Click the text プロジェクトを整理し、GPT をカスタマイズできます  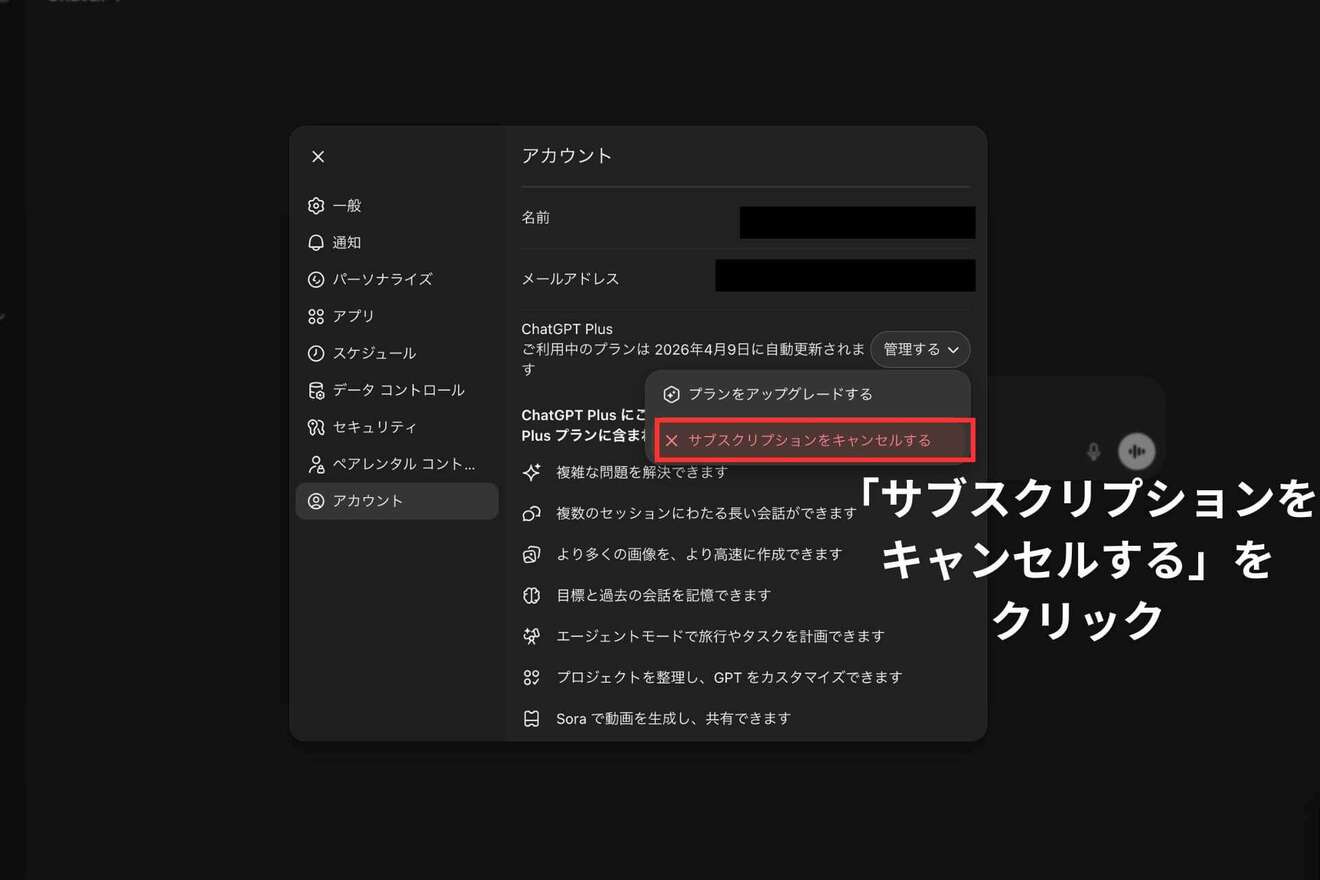[729, 677]
